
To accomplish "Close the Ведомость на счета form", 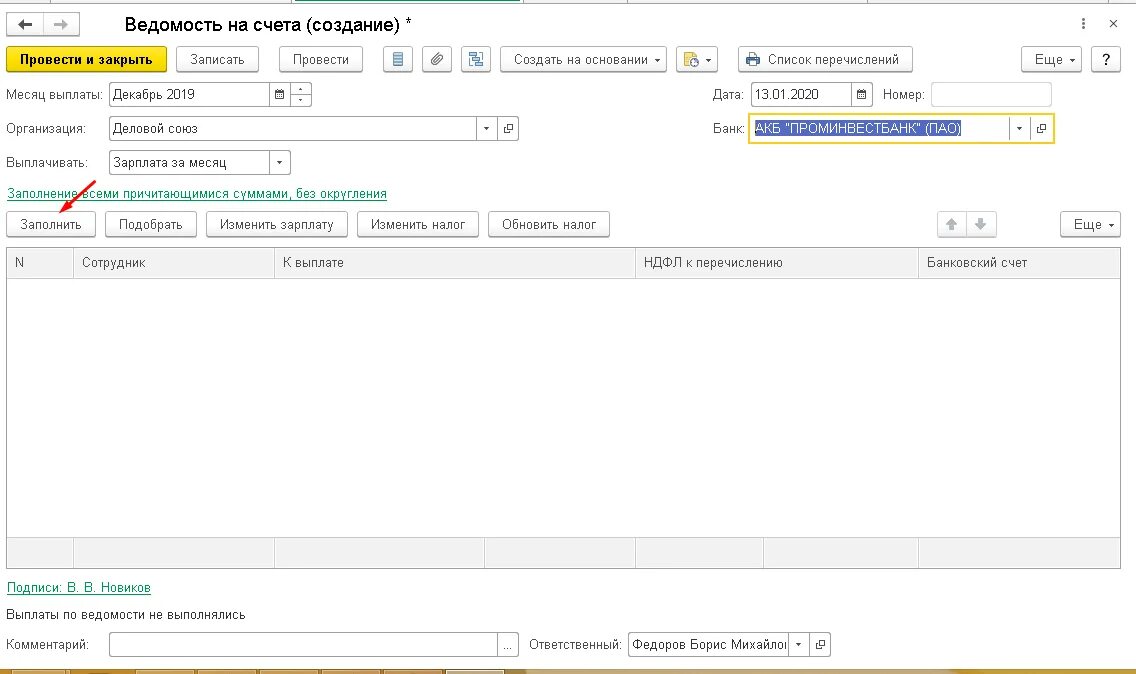I will (x=1114, y=24).
